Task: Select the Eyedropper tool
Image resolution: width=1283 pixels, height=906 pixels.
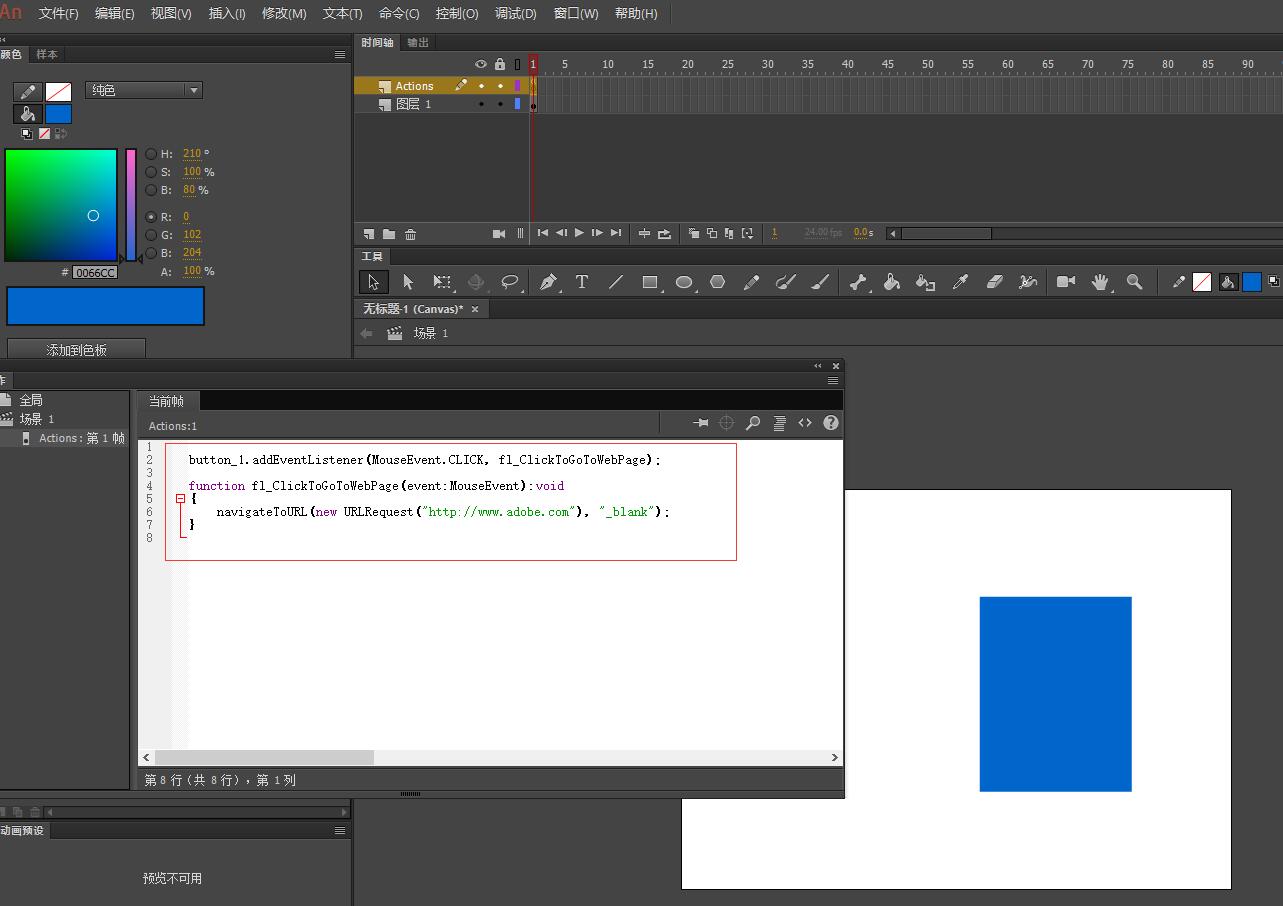Action: (960, 282)
